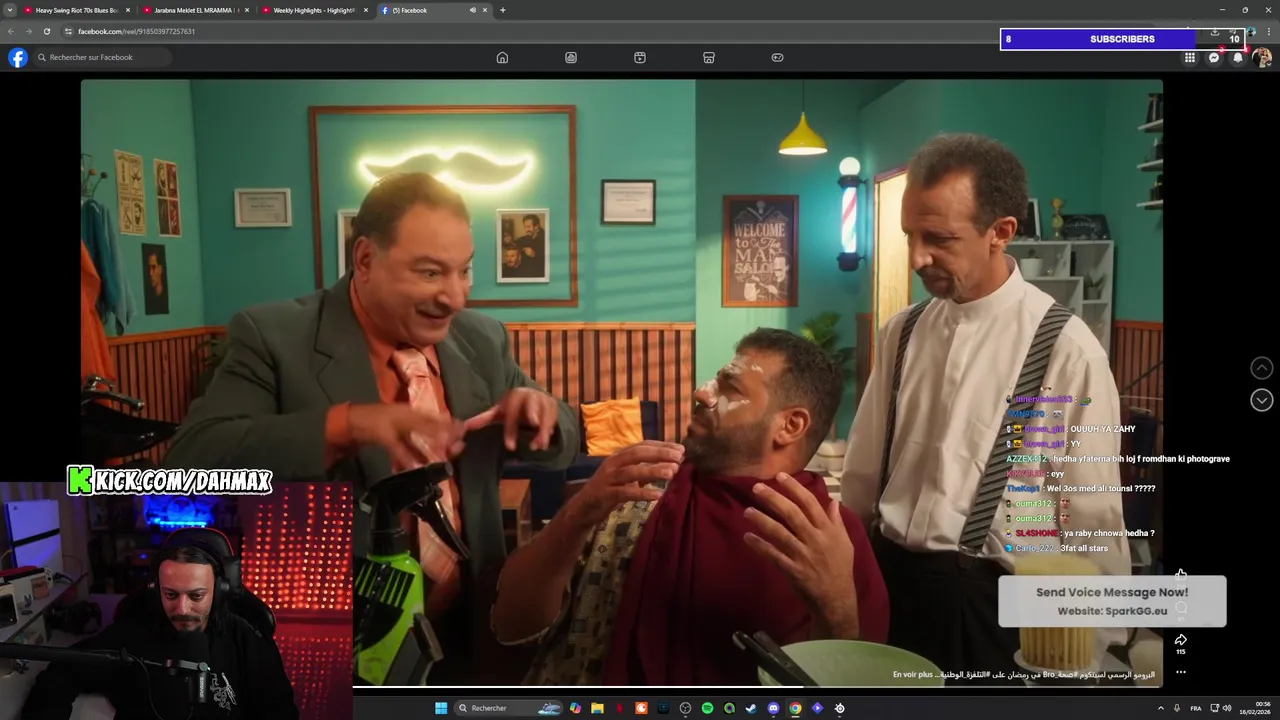Open the Windows Start menu
Screen dimensions: 1280x720
tap(441, 708)
